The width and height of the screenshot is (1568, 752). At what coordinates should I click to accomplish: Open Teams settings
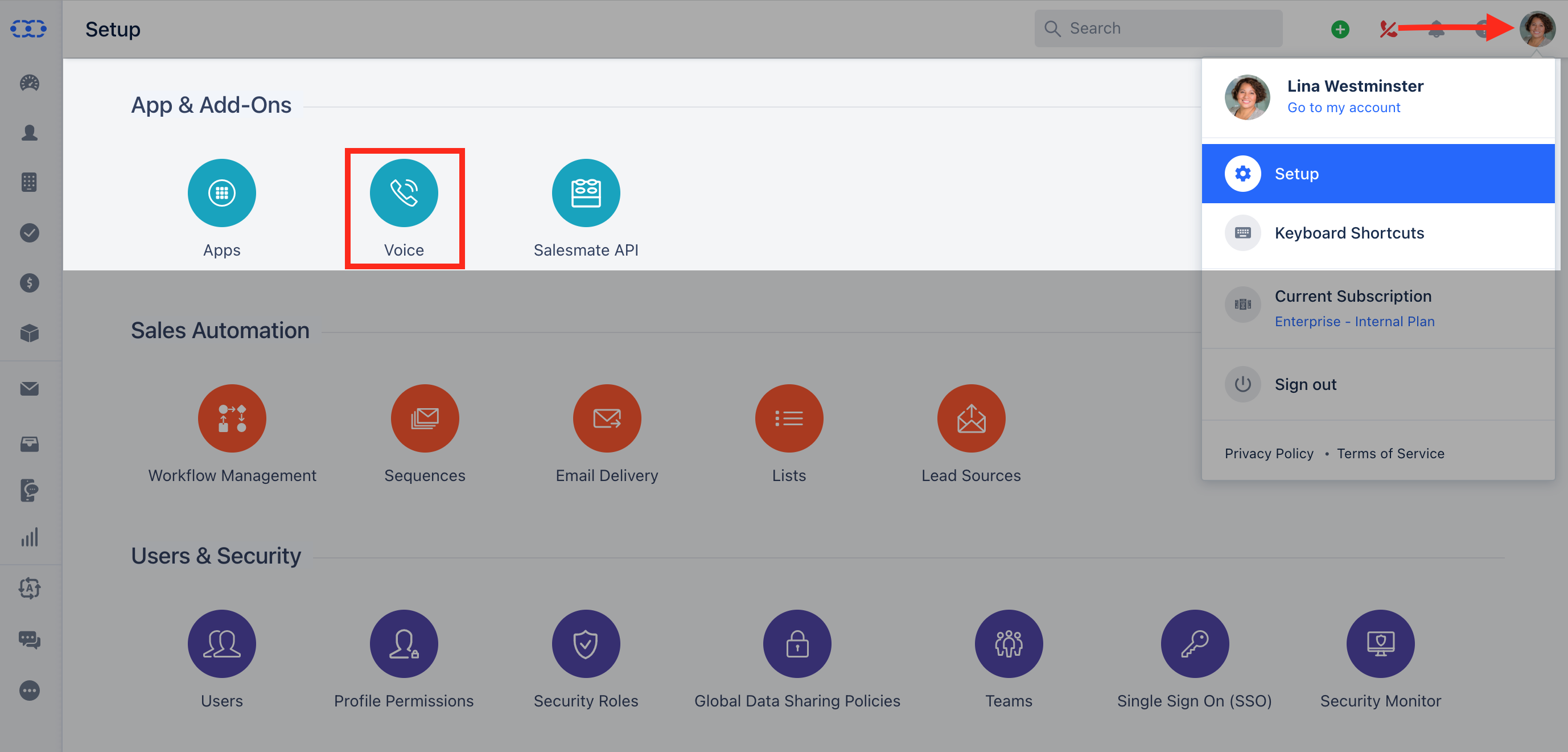pos(1009,644)
